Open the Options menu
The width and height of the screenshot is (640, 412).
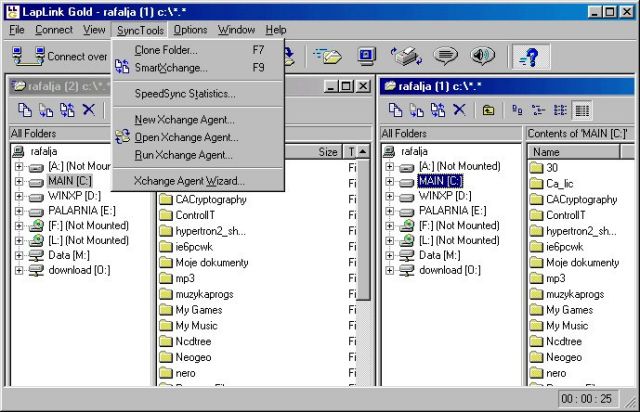tap(190, 30)
